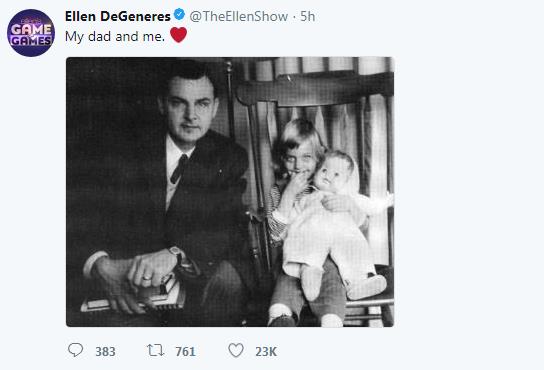This screenshot has width=544, height=370.
Task: Select the tweet text My dad and me
Action: coord(115,36)
